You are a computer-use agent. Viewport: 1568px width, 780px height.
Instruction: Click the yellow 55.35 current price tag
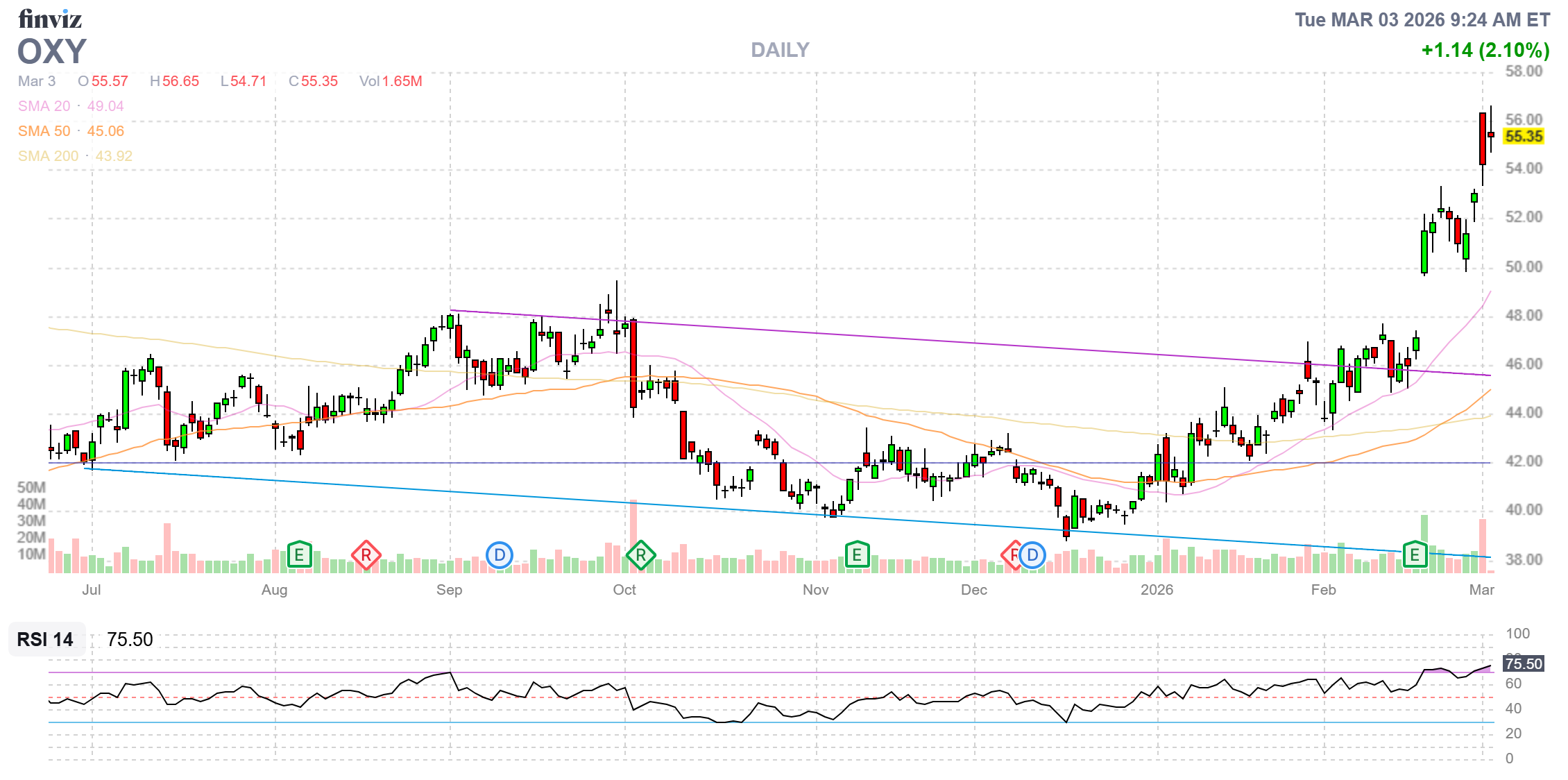pyautogui.click(x=1524, y=137)
